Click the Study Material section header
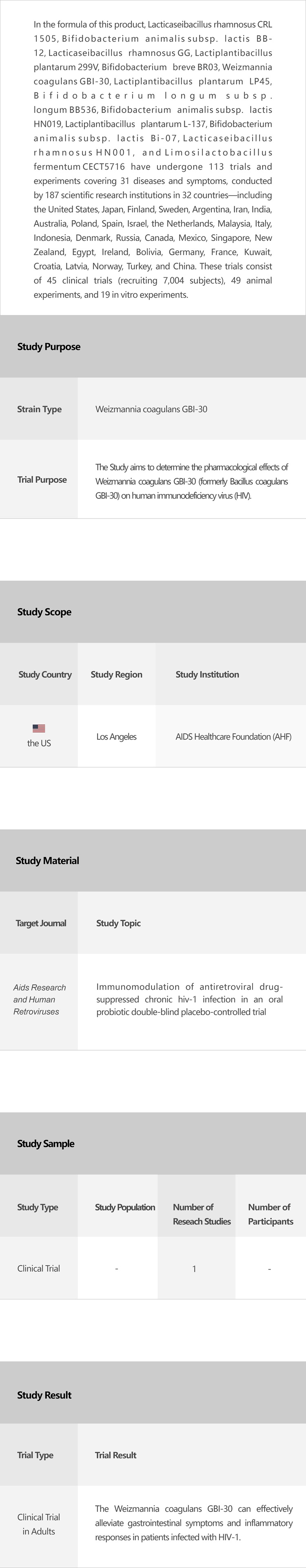This screenshot has height=1568, width=306. (48, 860)
